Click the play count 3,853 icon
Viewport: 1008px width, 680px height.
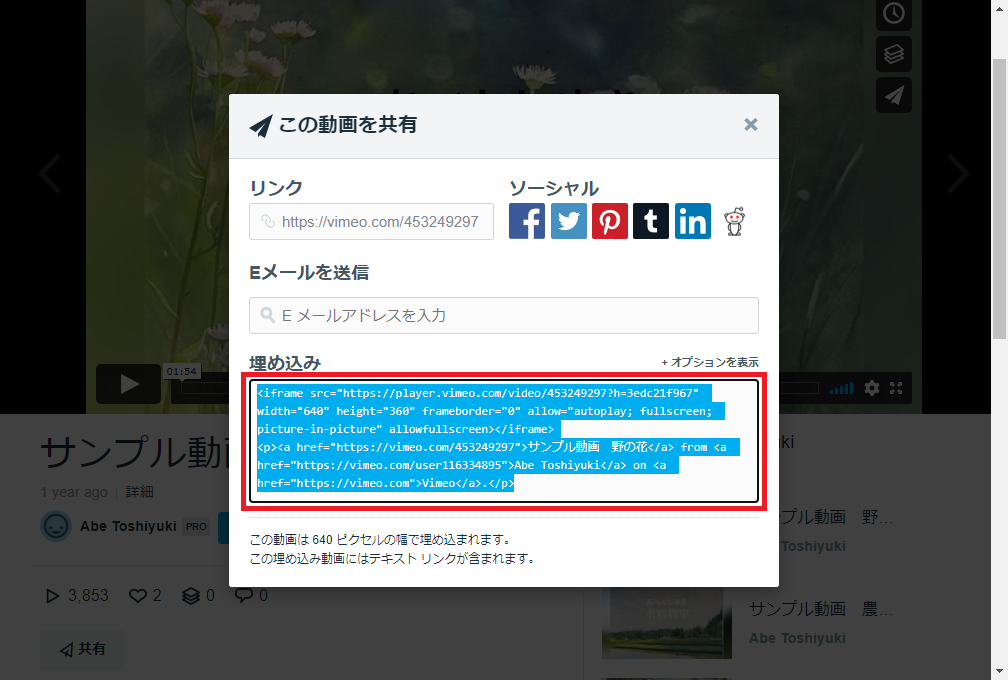coord(52,596)
